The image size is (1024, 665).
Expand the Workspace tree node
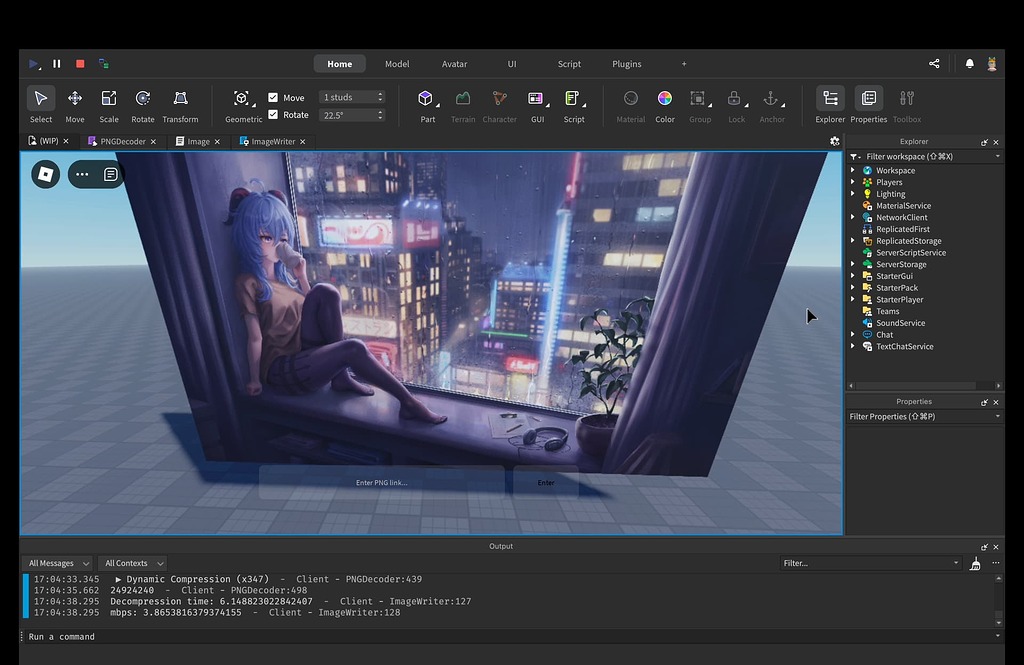[853, 171]
